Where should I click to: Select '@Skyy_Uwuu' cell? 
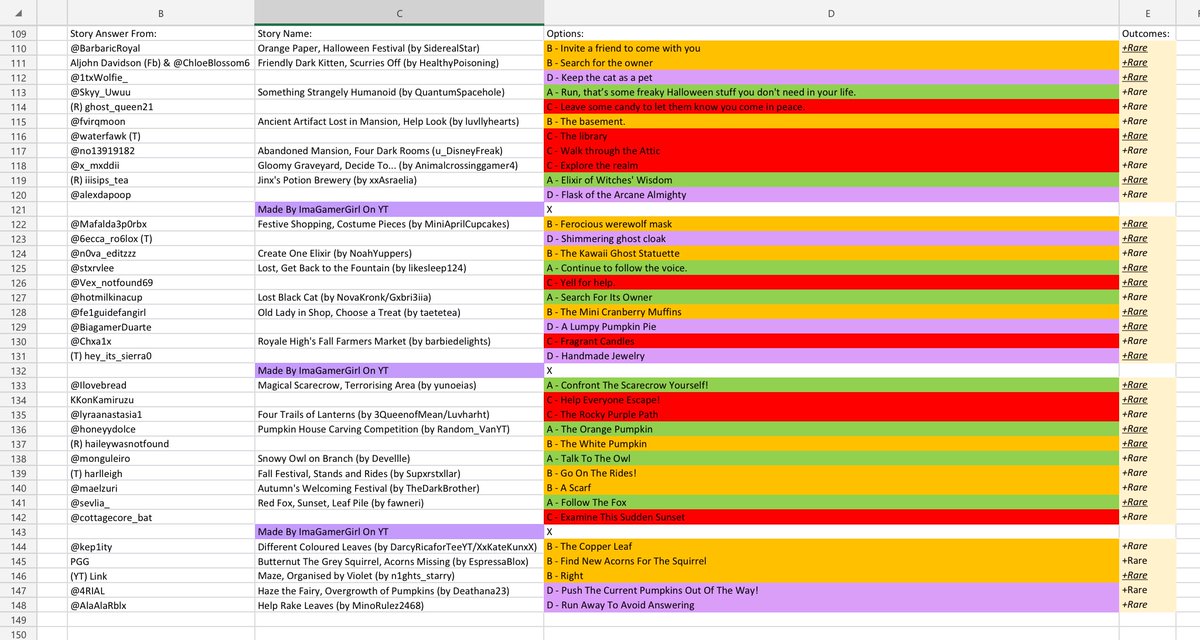[160, 92]
